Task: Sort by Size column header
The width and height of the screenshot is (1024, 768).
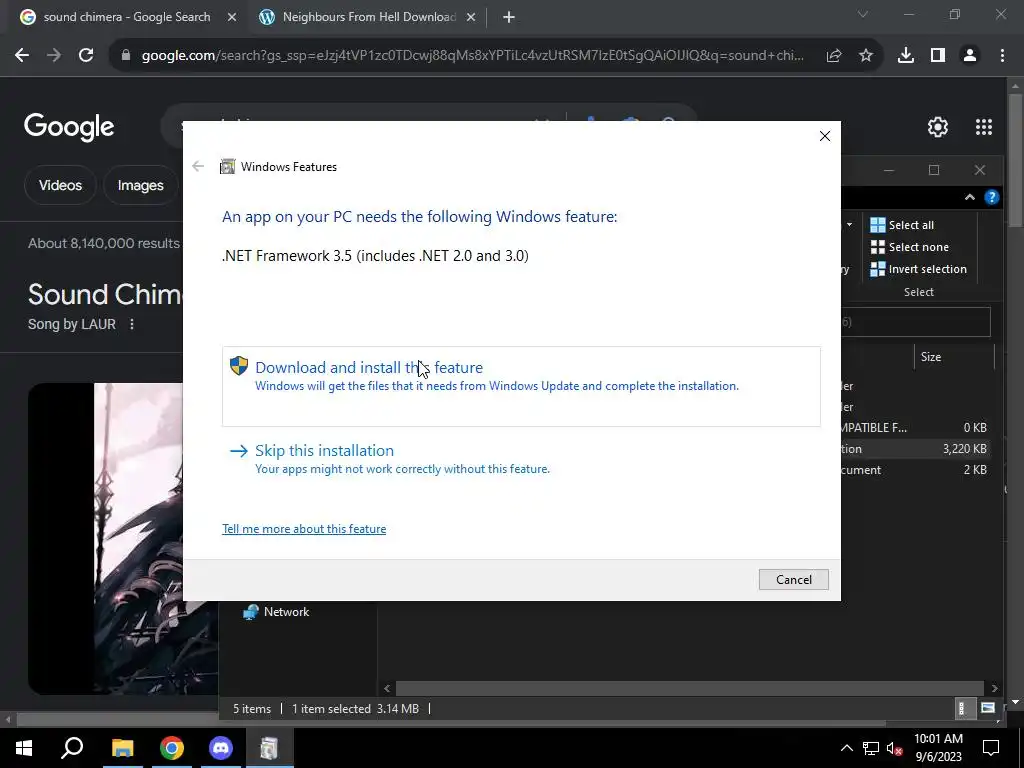Action: click(x=954, y=357)
